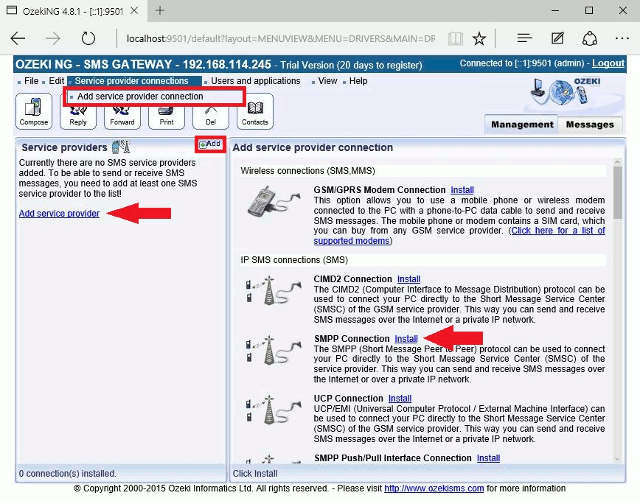Click the Add service provider link
This screenshot has height=501, width=640.
59,214
